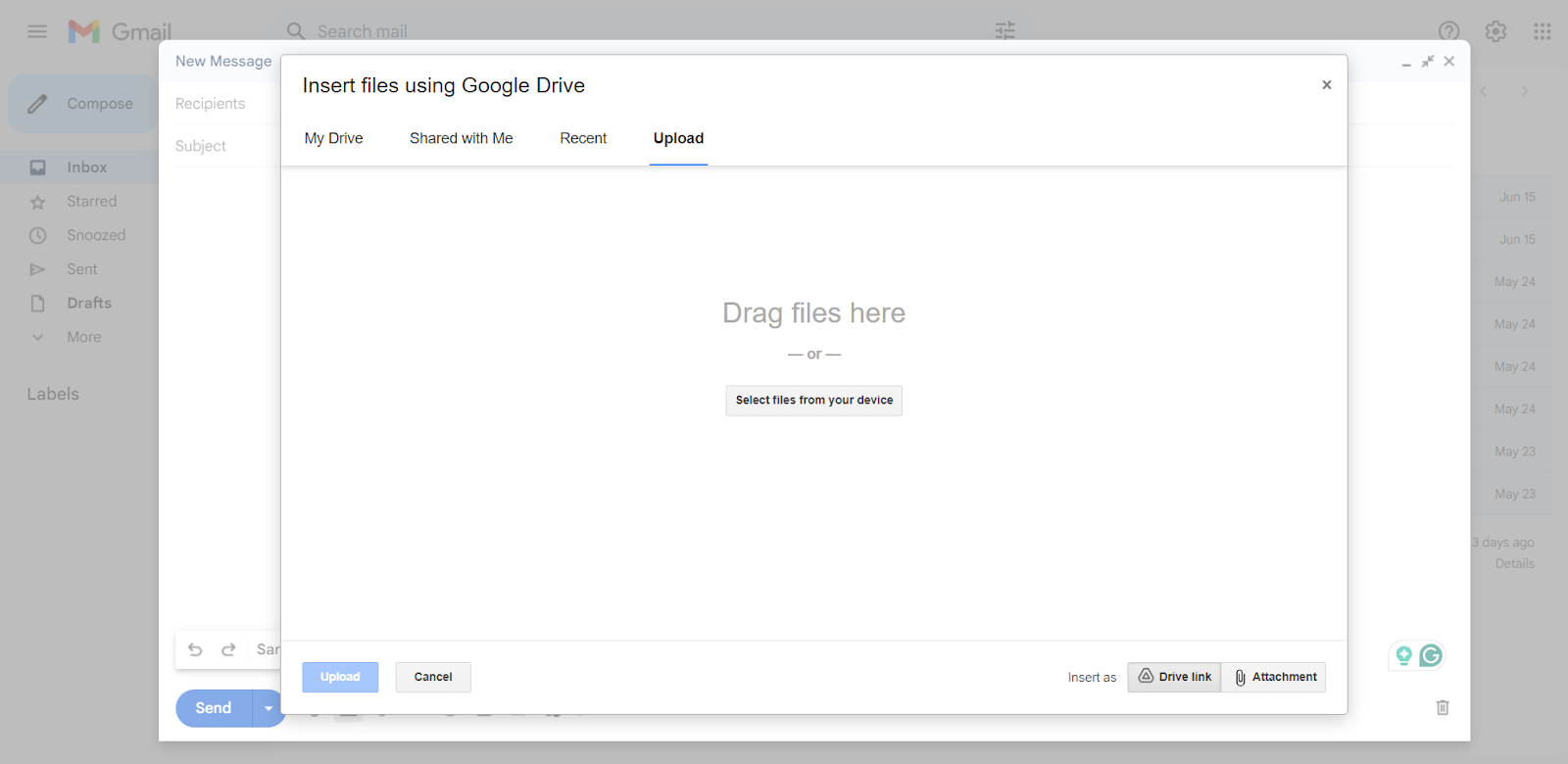The height and width of the screenshot is (764, 1568).
Task: Click the search magnifier icon
Action: [296, 31]
